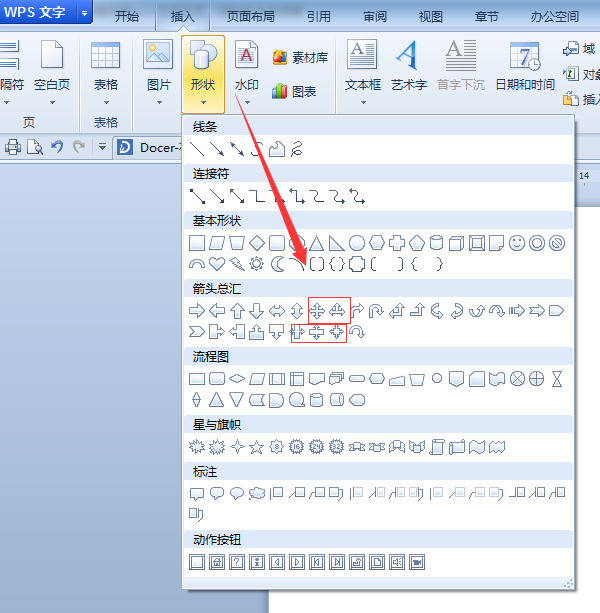Open the 引用 tab
The height and width of the screenshot is (613, 600).
click(319, 16)
